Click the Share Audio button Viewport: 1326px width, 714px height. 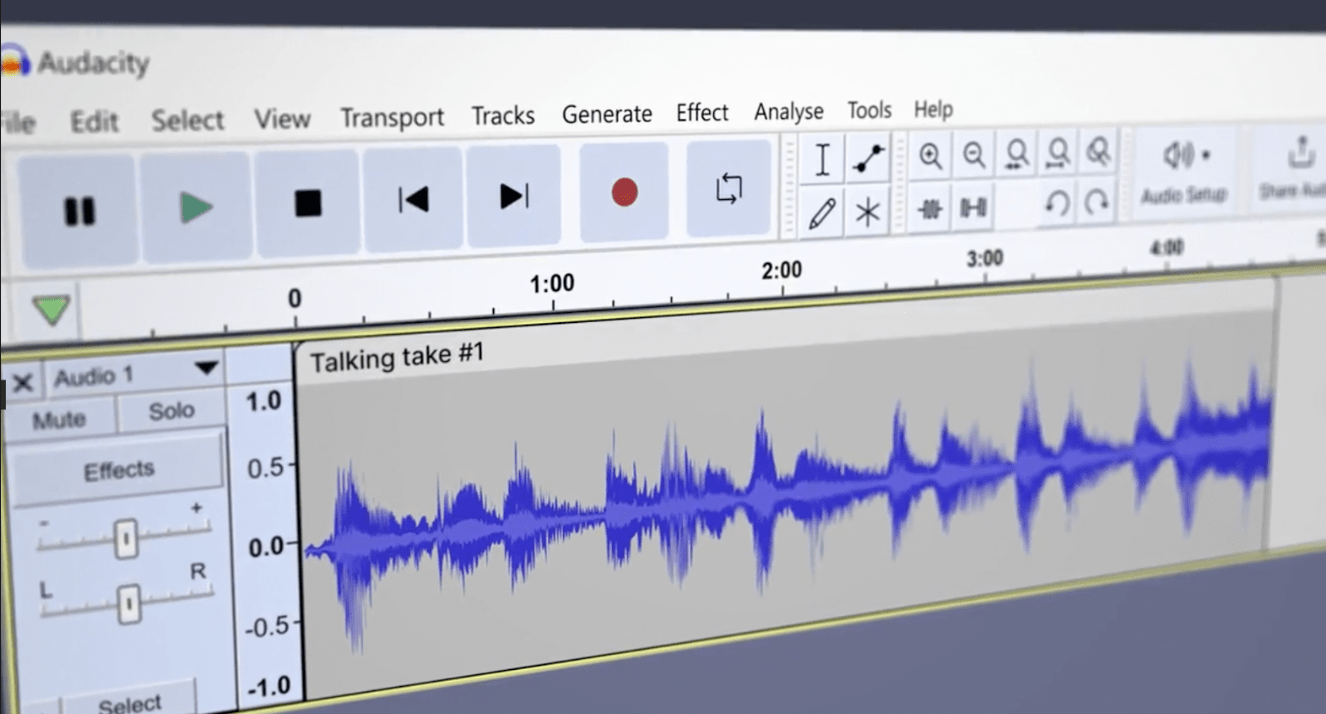pyautogui.click(x=1296, y=166)
